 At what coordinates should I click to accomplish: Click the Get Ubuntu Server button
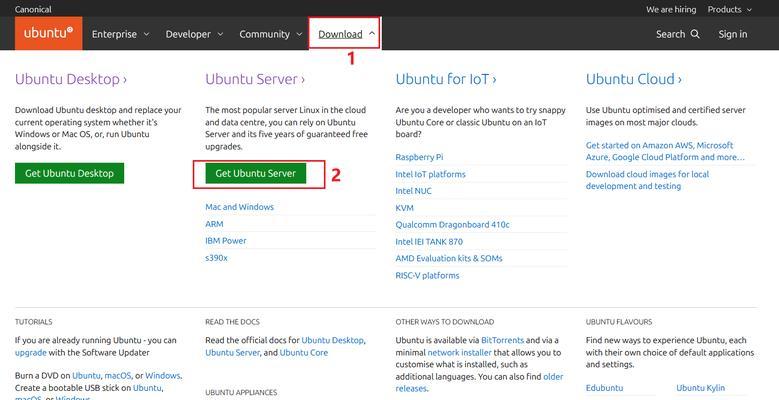tap(255, 173)
